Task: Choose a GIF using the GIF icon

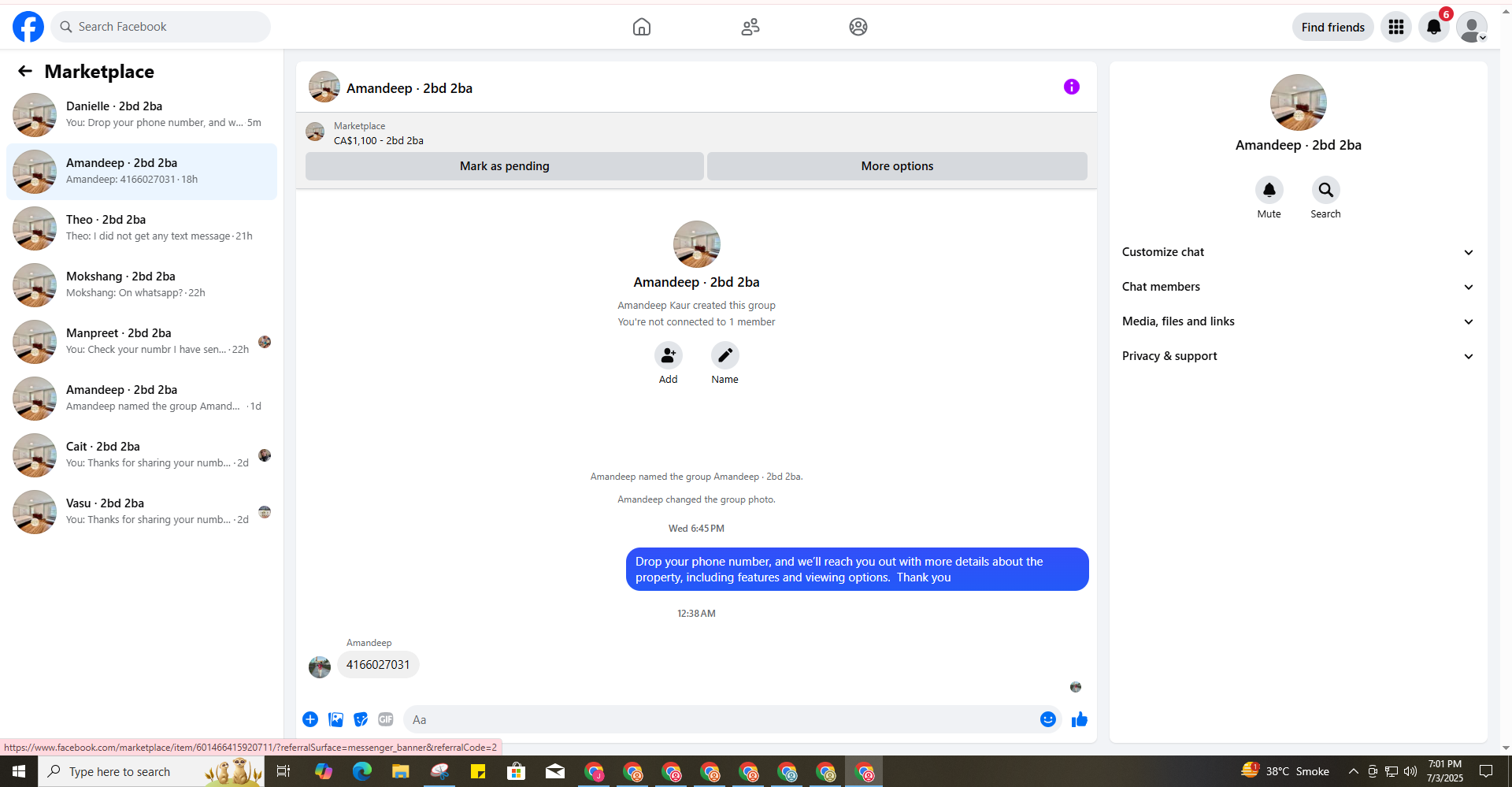Action: [386, 719]
